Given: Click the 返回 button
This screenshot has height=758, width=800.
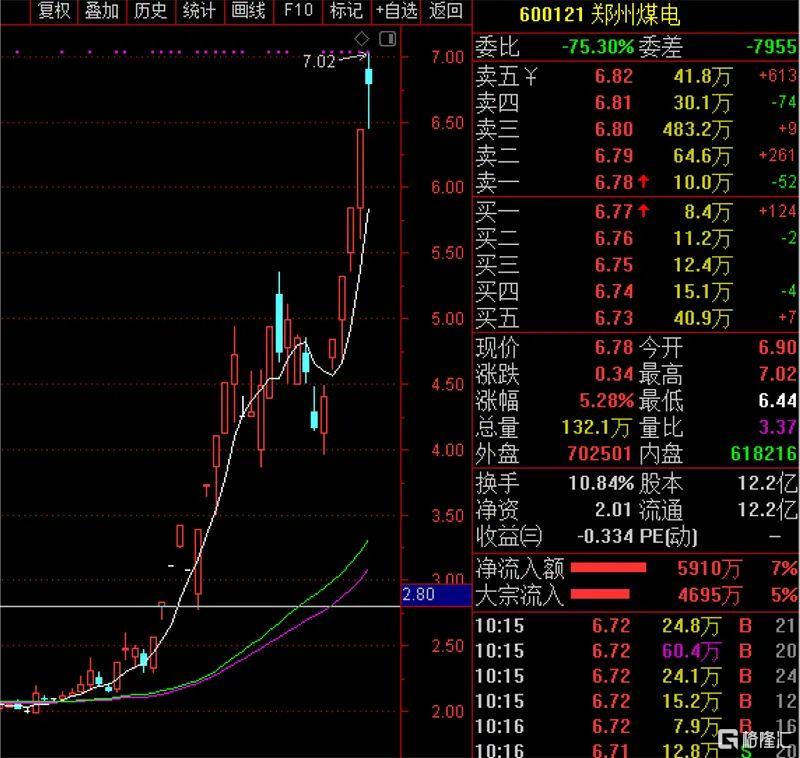Looking at the screenshot, I should (x=446, y=11).
